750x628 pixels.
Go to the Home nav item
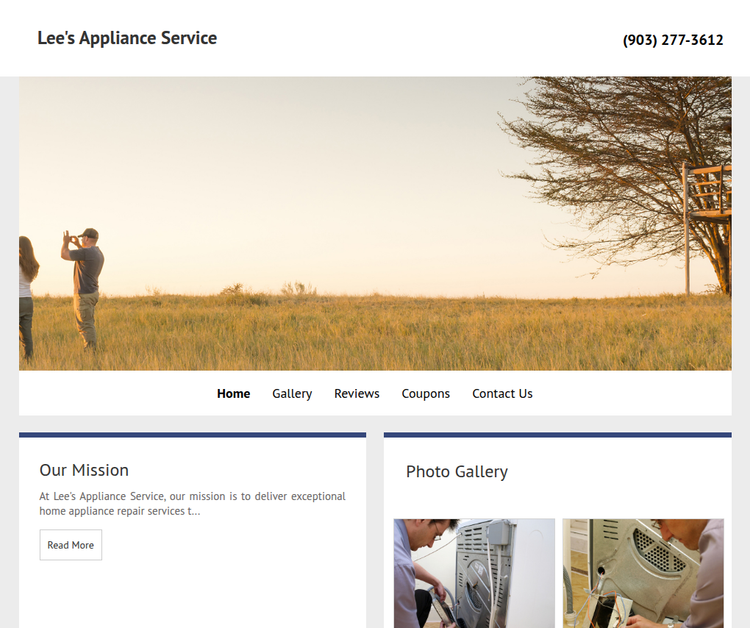pyautogui.click(x=233, y=393)
